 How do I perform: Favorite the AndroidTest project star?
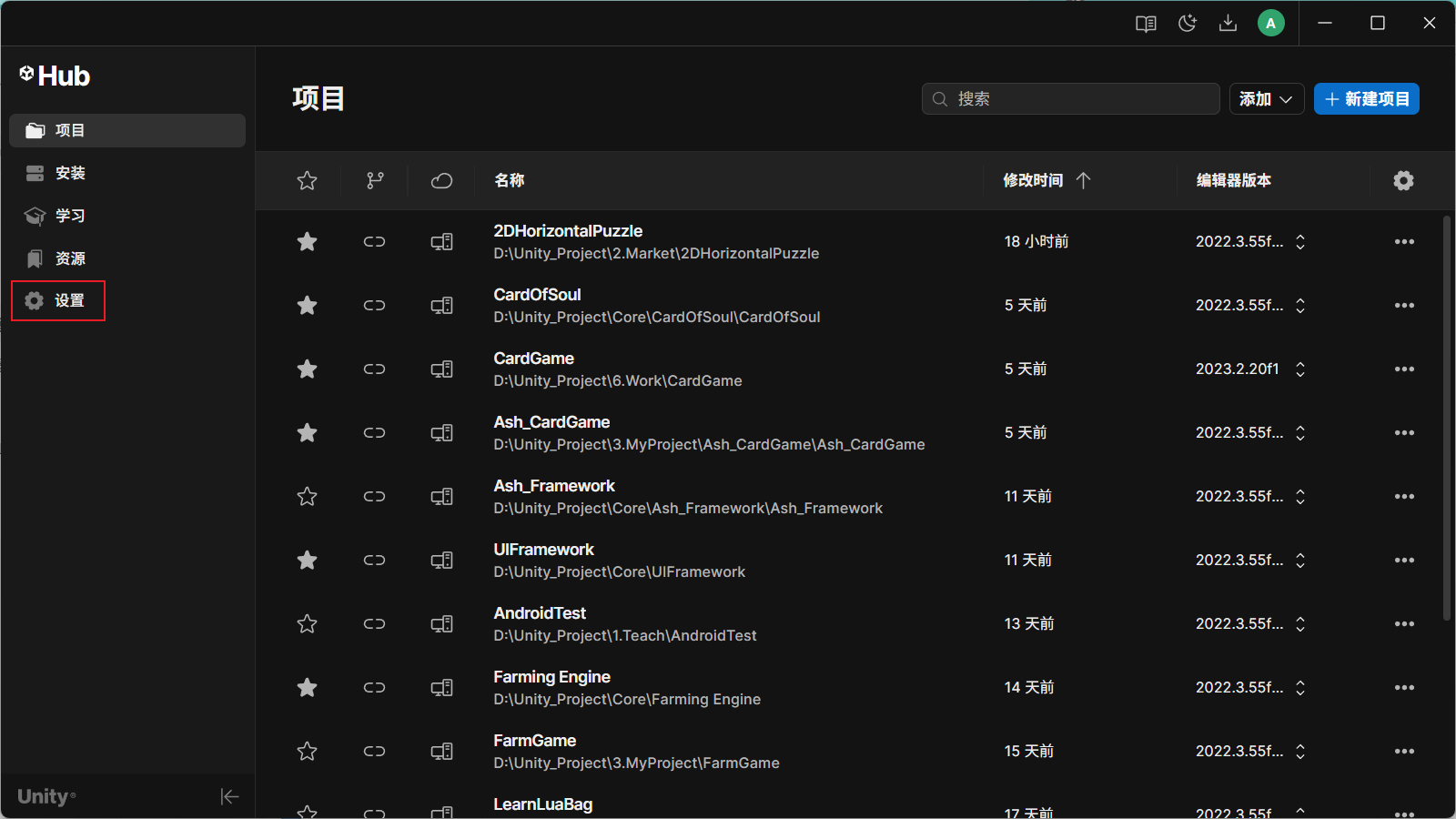click(x=308, y=623)
